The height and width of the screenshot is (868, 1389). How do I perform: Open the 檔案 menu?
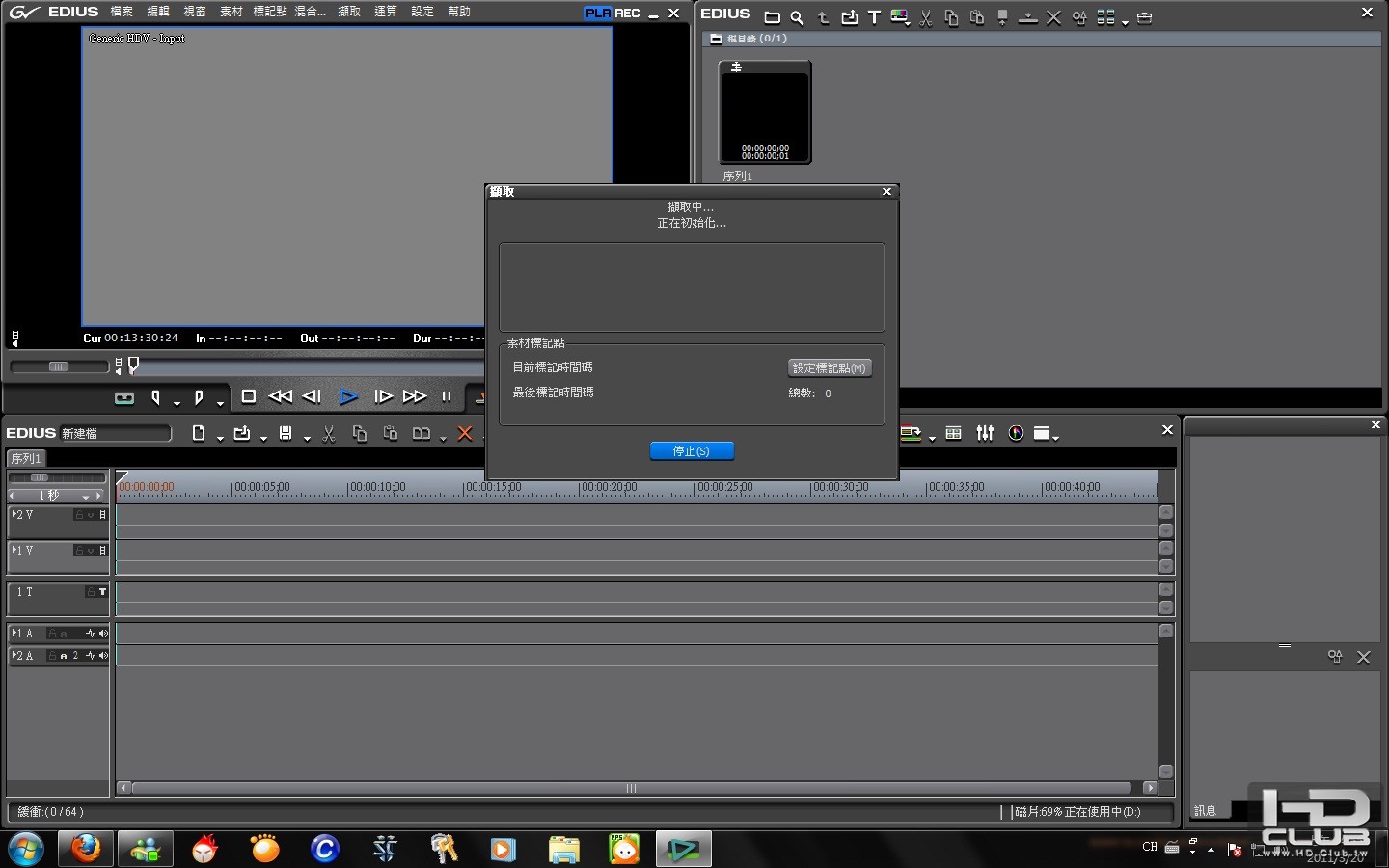click(122, 12)
